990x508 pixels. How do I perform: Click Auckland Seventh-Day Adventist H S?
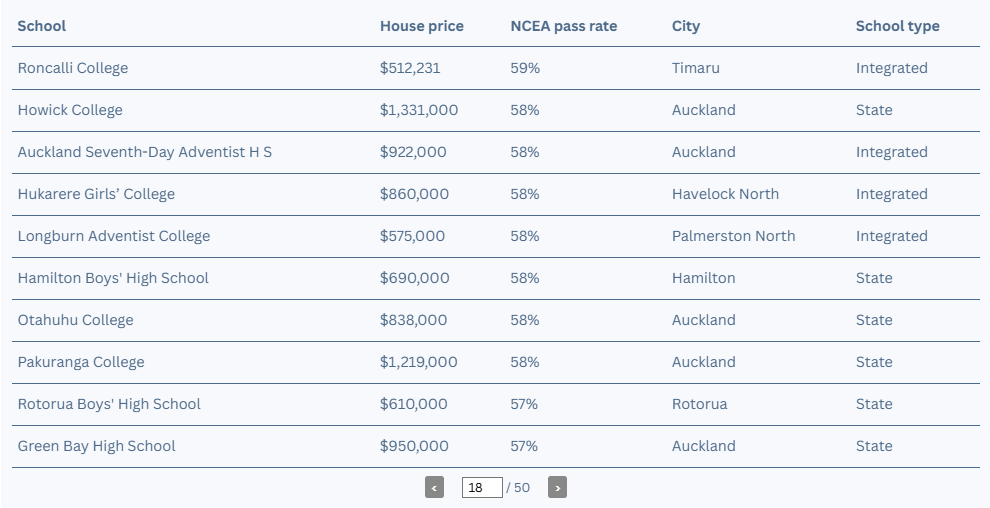point(145,152)
